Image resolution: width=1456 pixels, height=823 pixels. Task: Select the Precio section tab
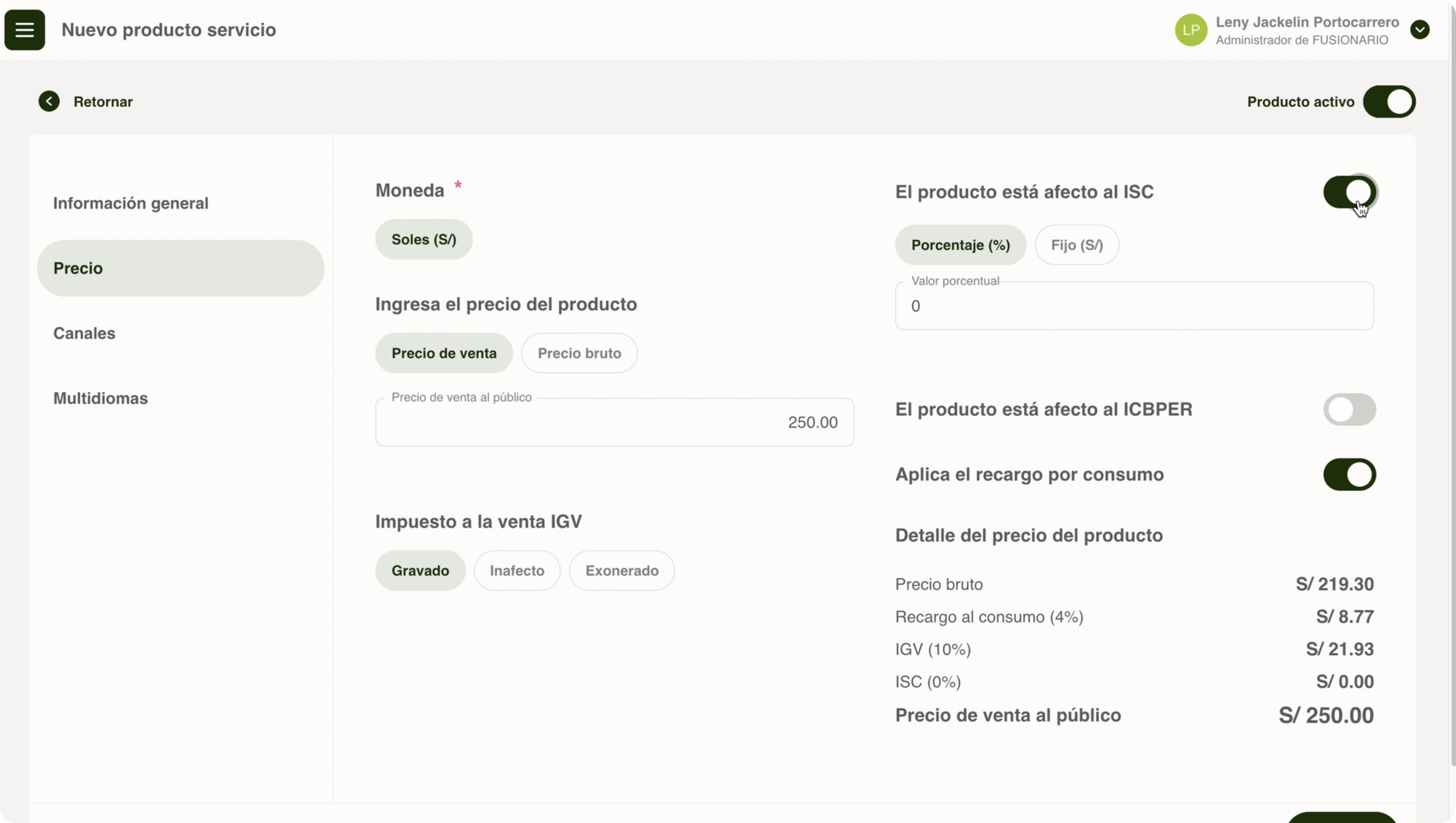pyautogui.click(x=180, y=268)
